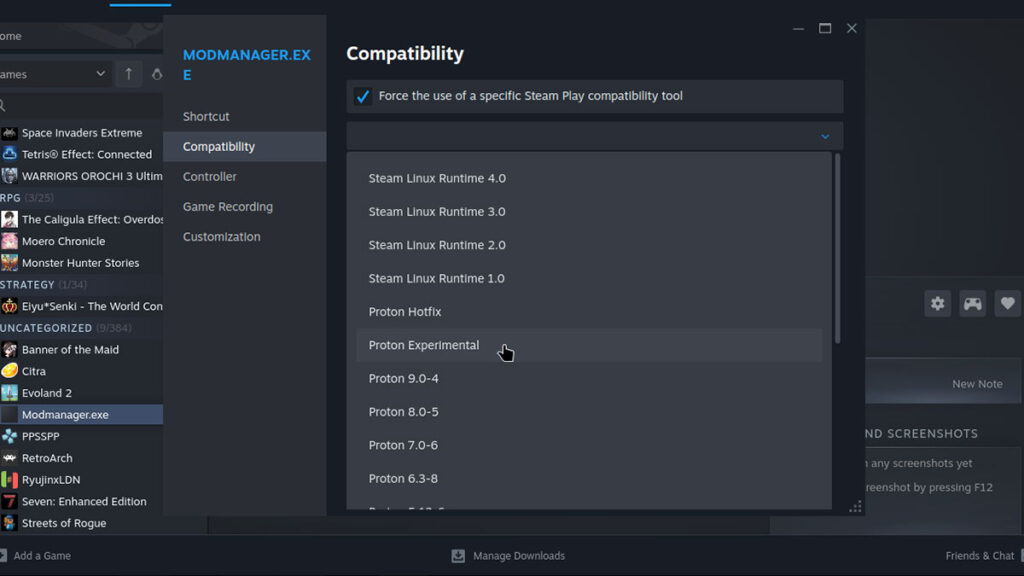Click the RetroArch icon

tap(9, 458)
